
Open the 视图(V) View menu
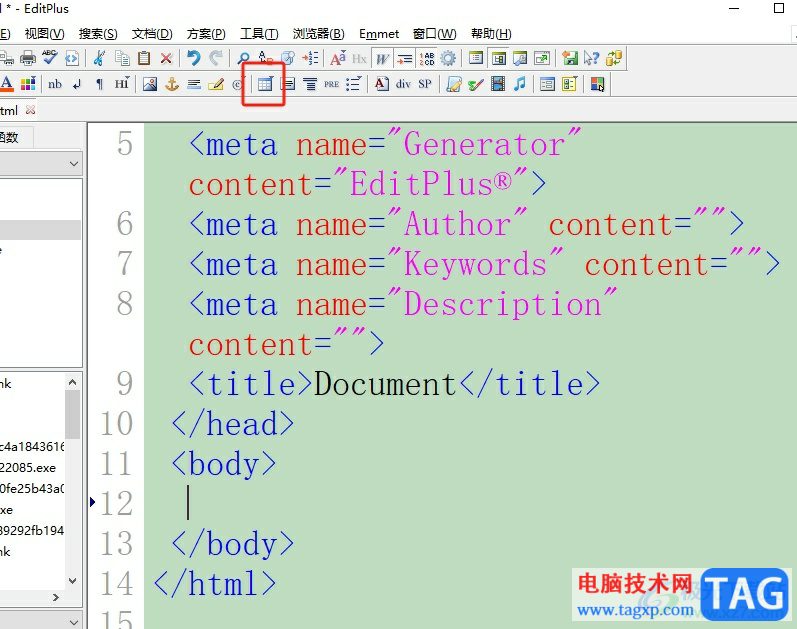tap(45, 34)
